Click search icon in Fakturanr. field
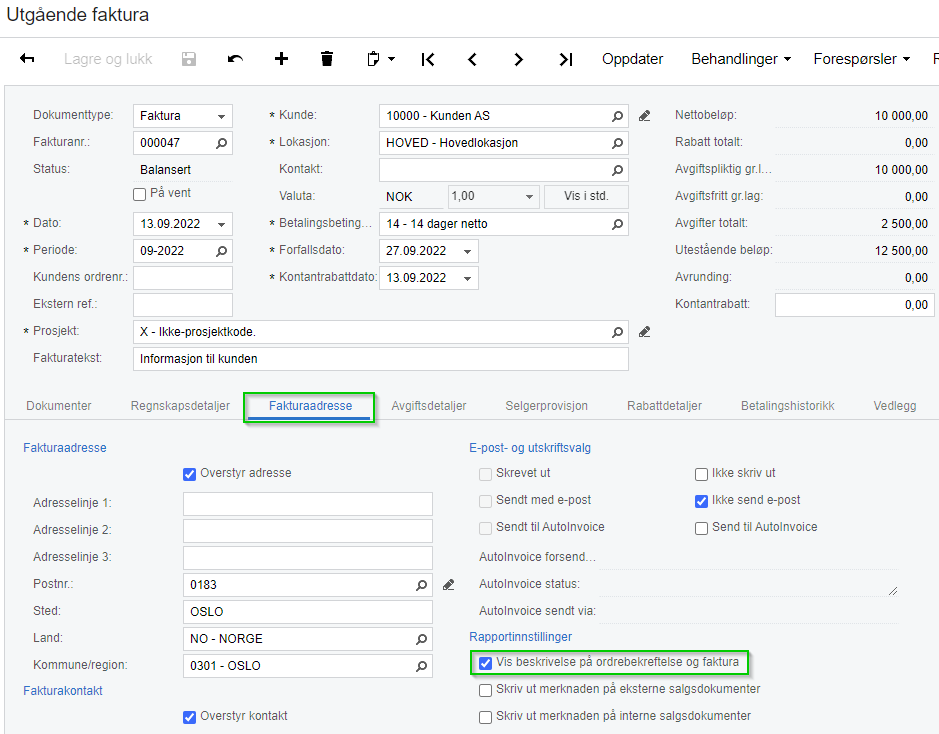The width and height of the screenshot is (939, 734). click(x=222, y=143)
